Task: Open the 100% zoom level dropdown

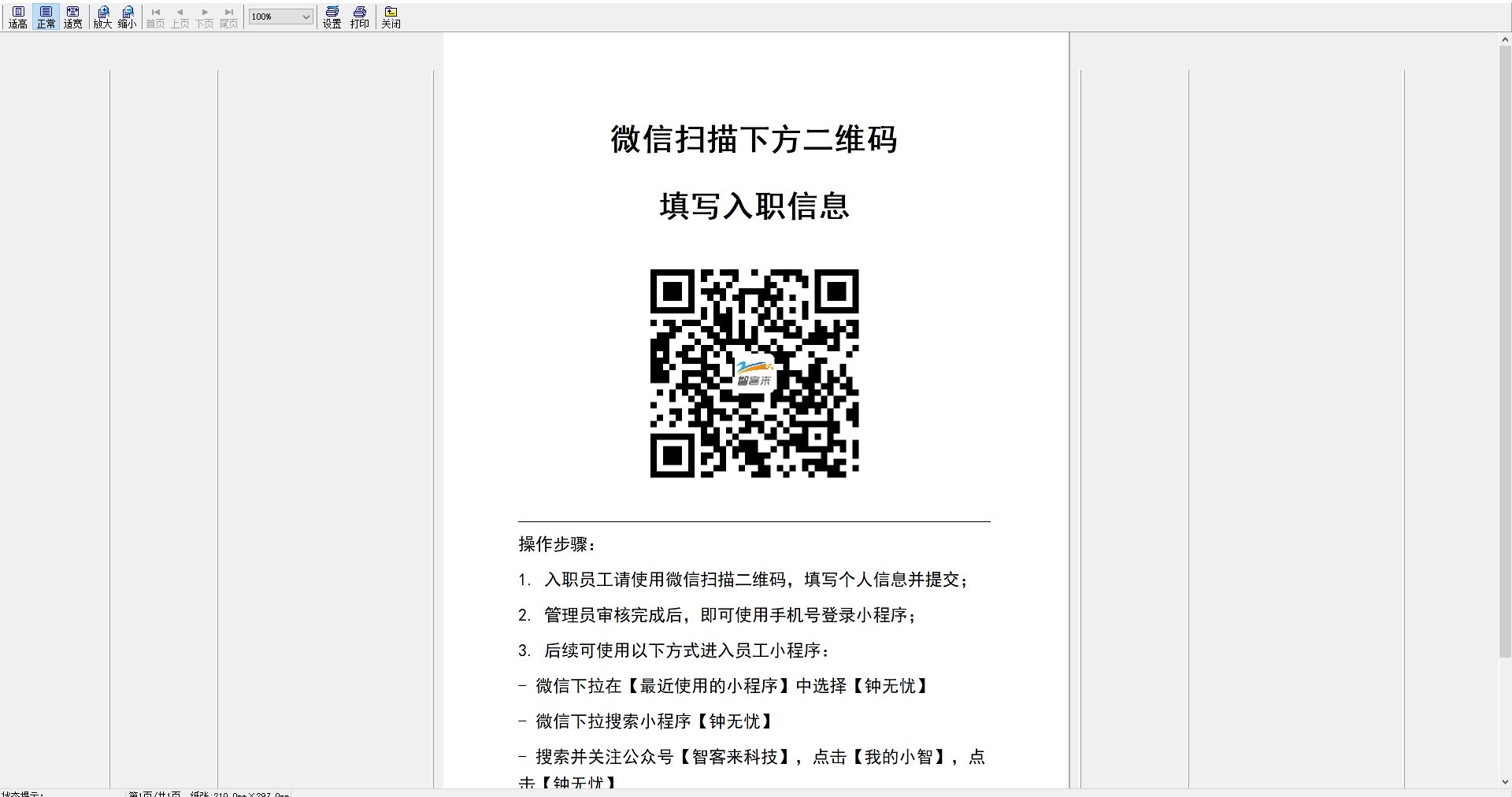Action: click(x=281, y=17)
